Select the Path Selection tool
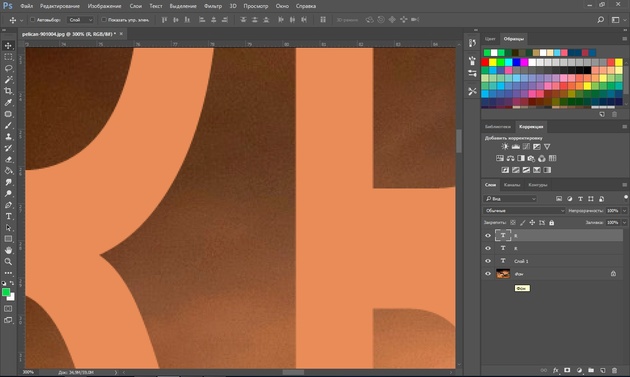The height and width of the screenshot is (377, 630). (x=8, y=227)
